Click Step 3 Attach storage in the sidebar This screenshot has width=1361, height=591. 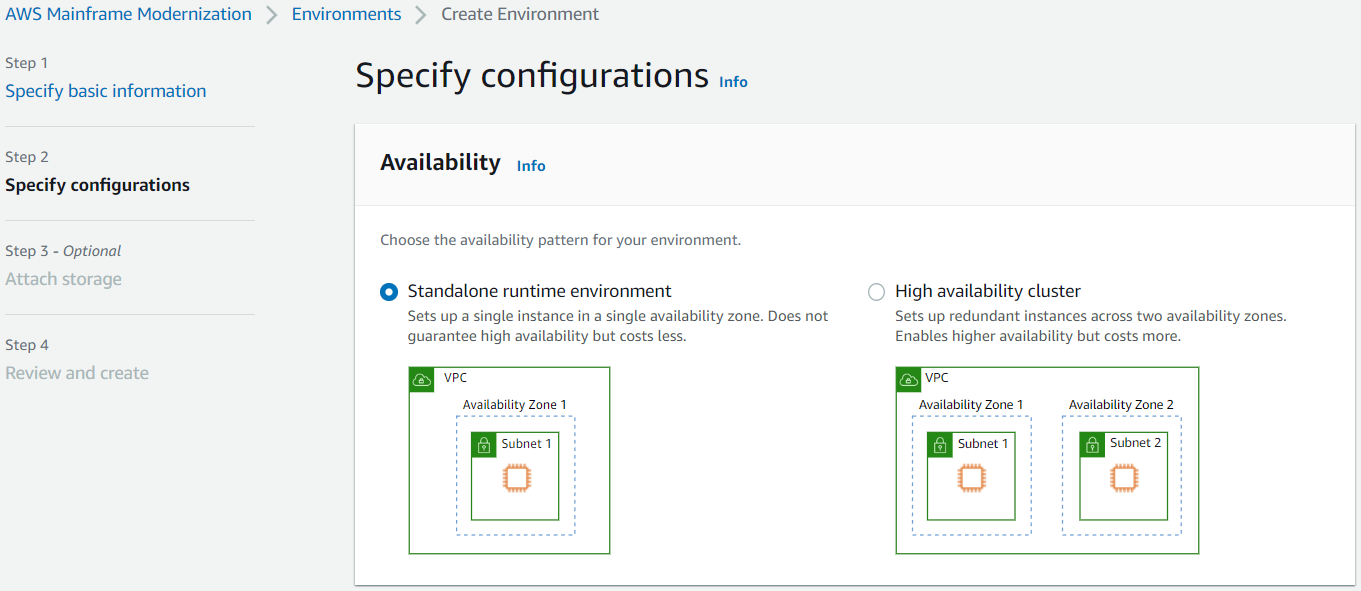[63, 279]
